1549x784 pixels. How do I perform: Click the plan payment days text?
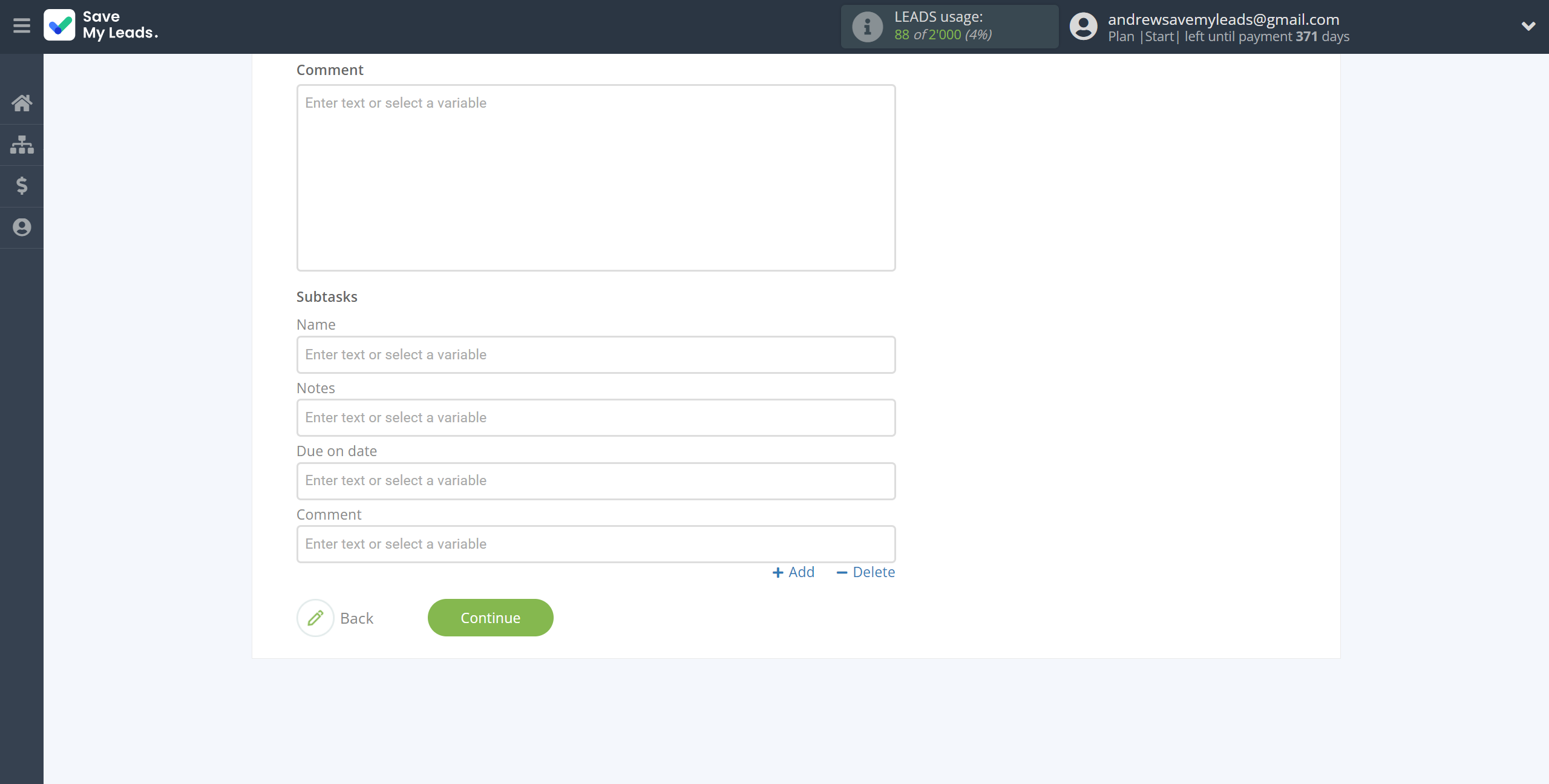pos(1229,36)
